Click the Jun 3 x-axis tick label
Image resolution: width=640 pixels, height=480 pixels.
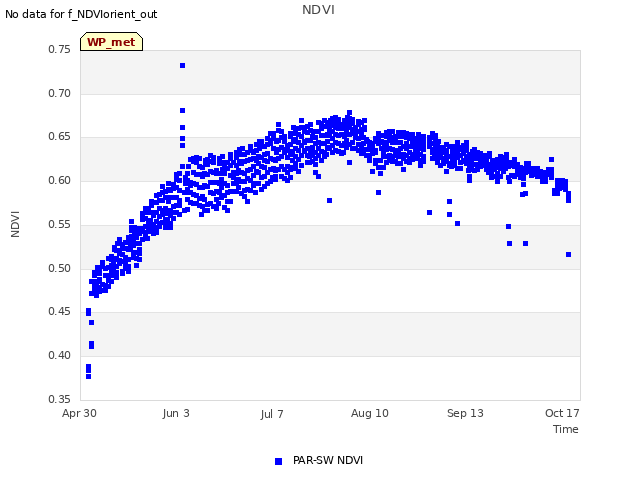point(176,413)
